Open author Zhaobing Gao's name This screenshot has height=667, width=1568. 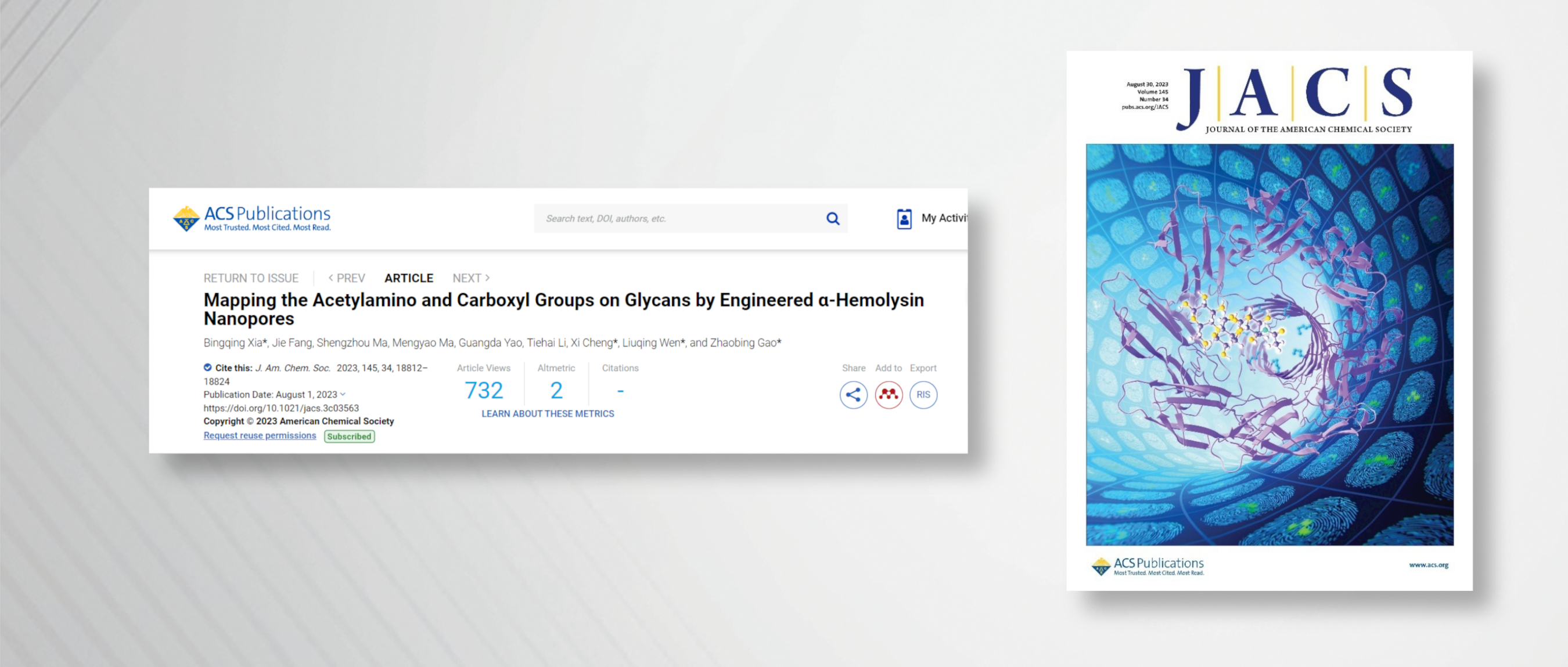[744, 342]
